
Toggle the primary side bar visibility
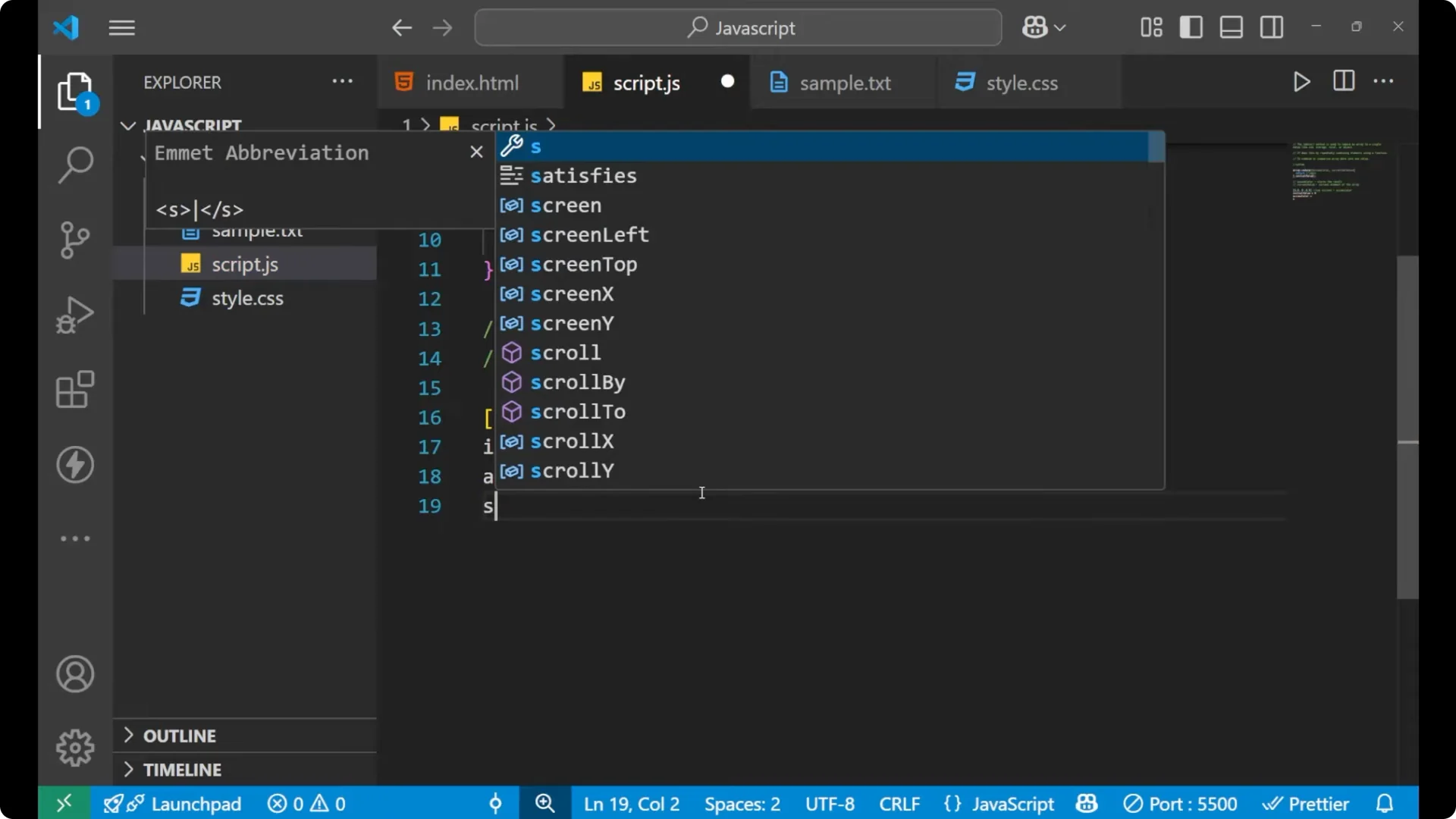[1191, 27]
